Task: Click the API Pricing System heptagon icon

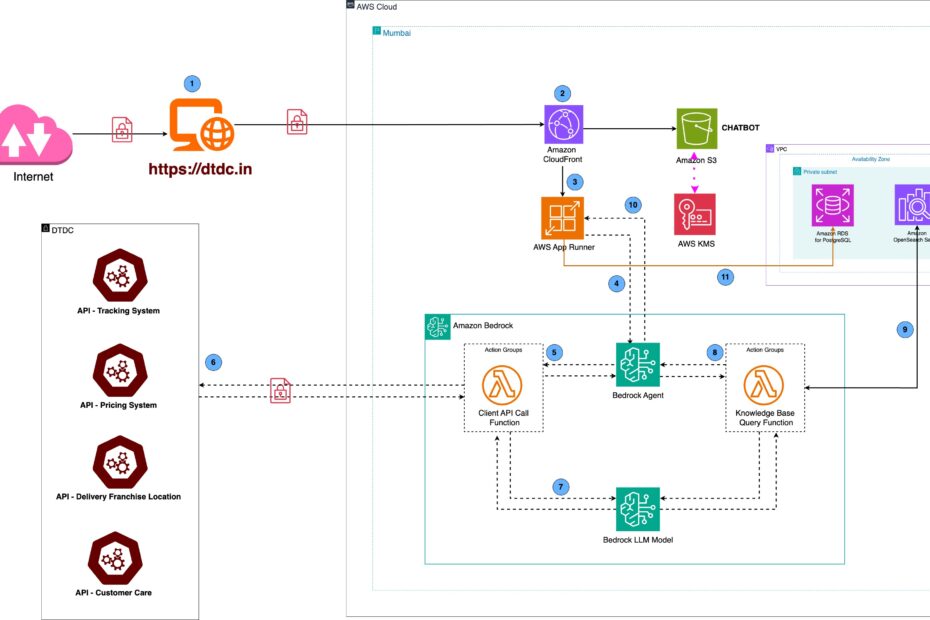Action: tap(120, 370)
